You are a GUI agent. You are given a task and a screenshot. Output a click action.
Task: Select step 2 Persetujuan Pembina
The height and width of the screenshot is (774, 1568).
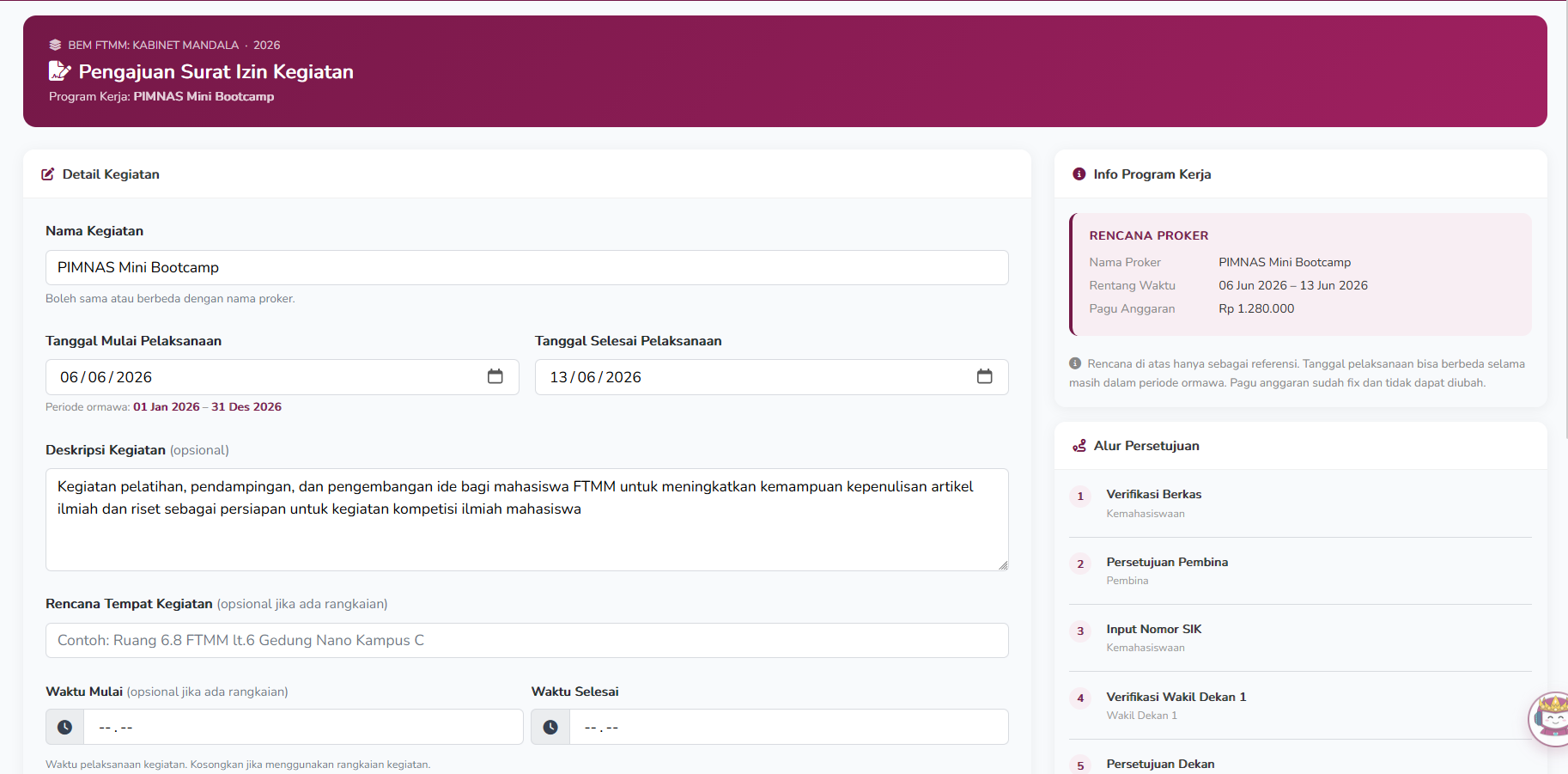pos(1300,571)
